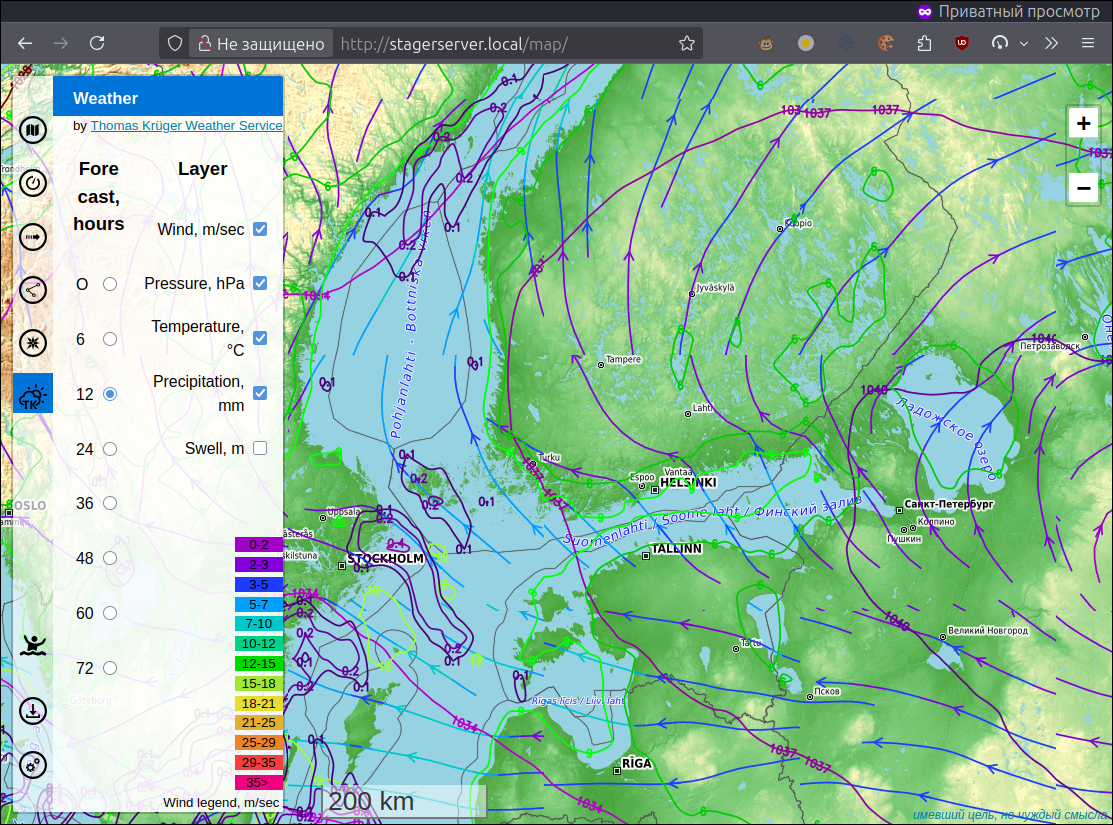Open the settings gears sidebar icon

coord(33,765)
